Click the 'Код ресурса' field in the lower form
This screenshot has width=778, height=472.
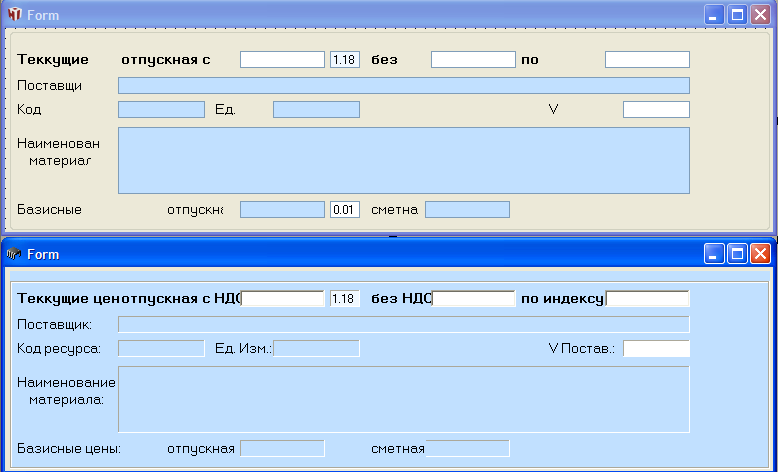coord(161,348)
